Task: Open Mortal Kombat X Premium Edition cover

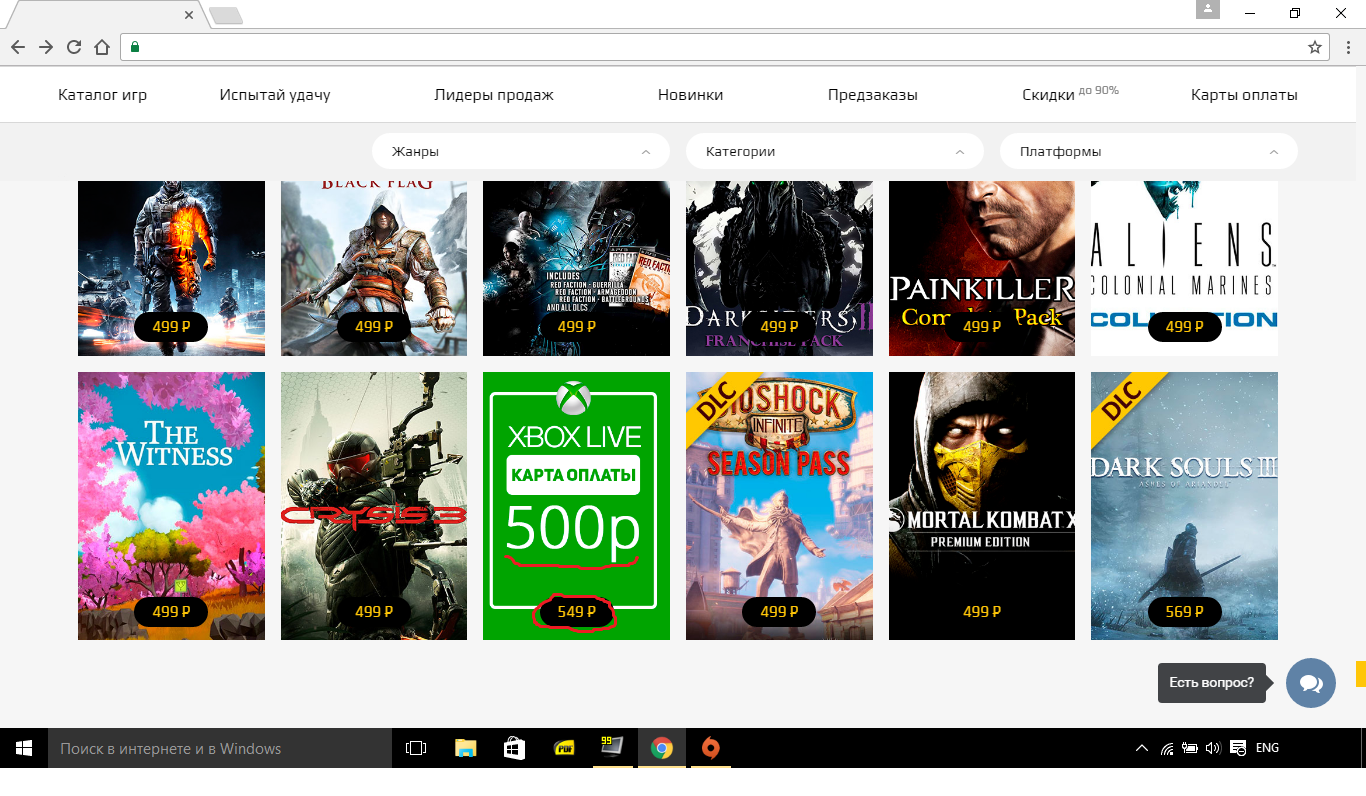Action: point(982,506)
